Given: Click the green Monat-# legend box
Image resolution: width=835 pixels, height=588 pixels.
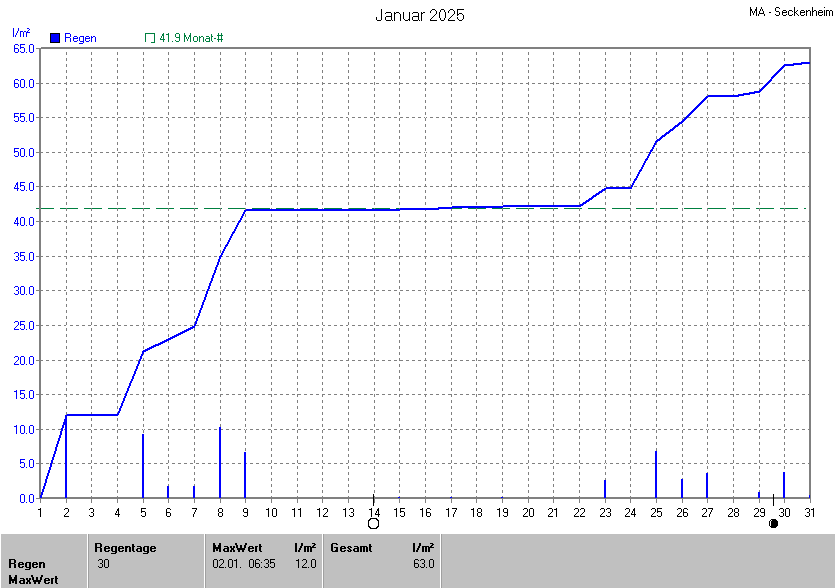Looking at the screenshot, I should tap(150, 38).
